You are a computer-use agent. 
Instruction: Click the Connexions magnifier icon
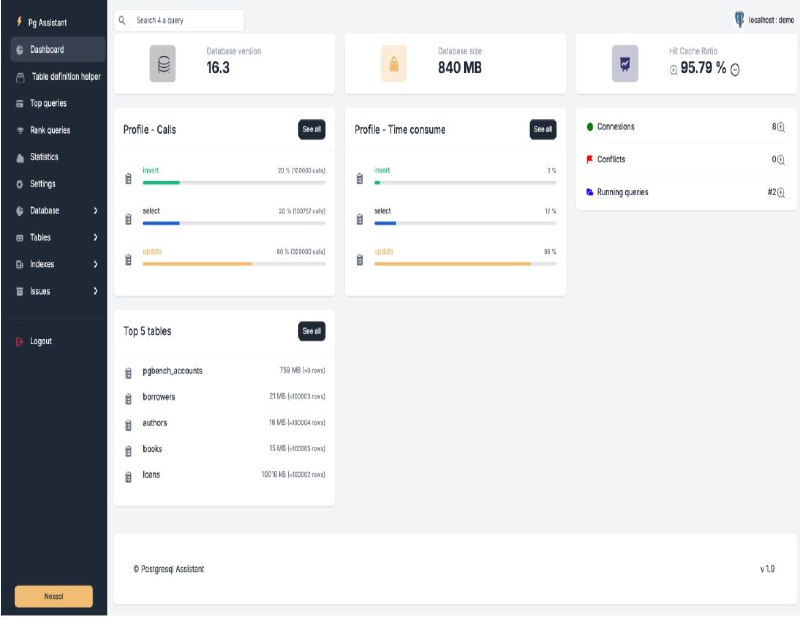point(781,127)
